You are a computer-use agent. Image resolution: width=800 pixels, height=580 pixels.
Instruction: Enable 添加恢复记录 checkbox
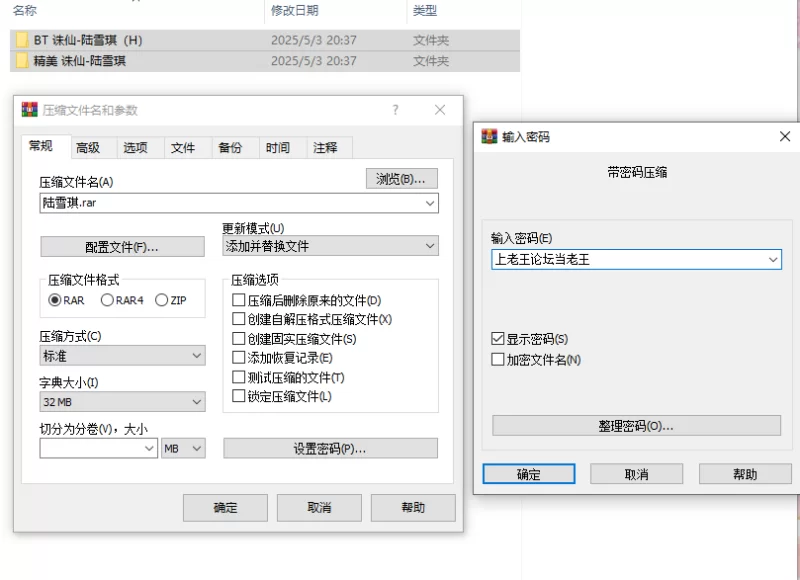coord(238,357)
